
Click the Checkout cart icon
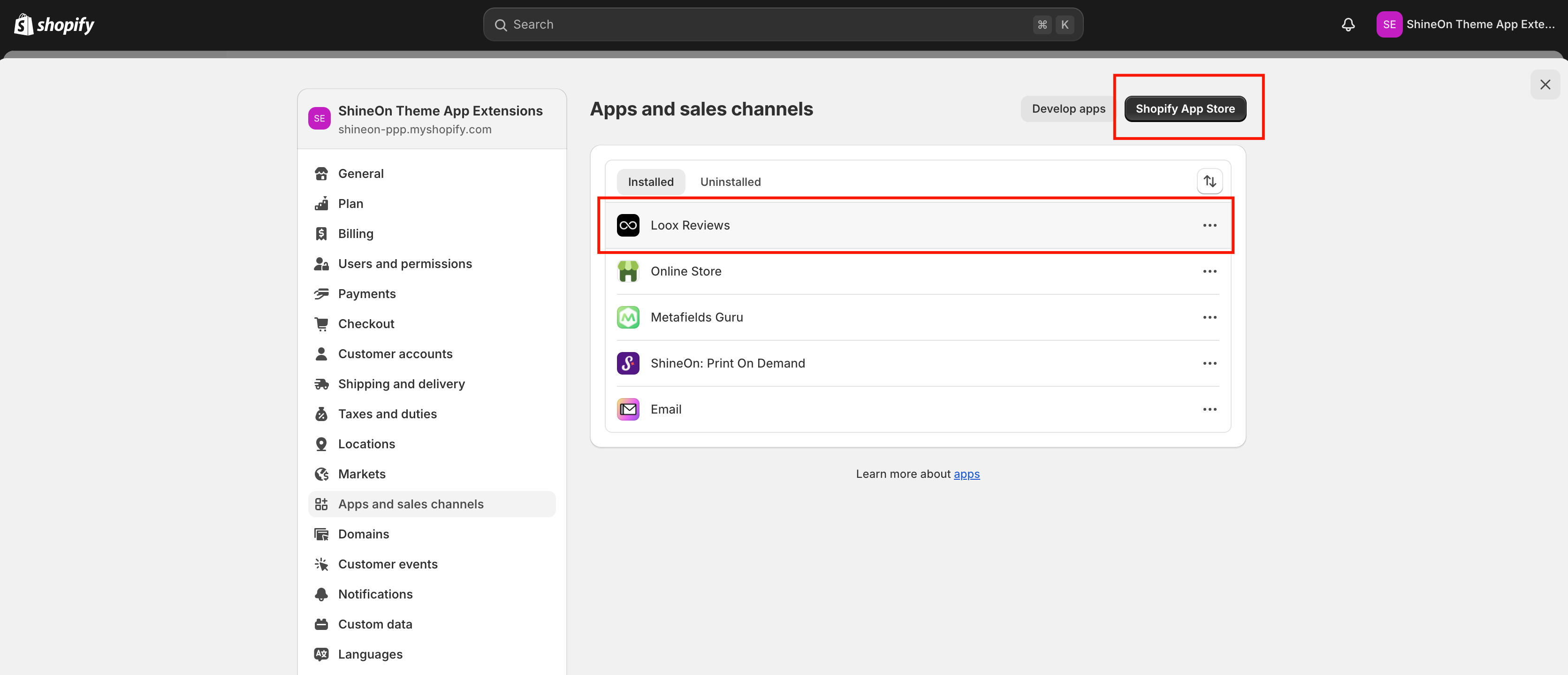[321, 324]
